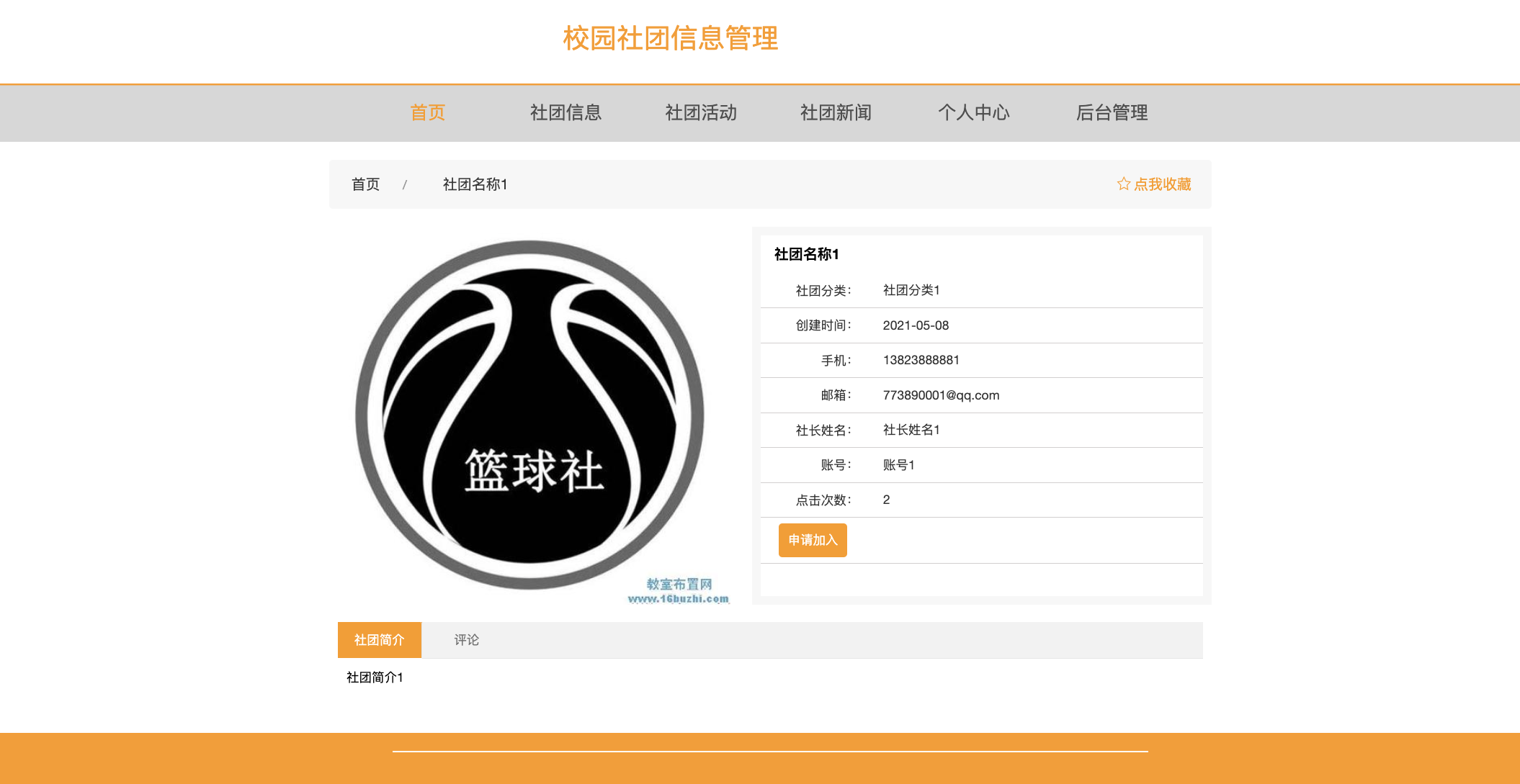Go to 社团信息 navigation item
Screen dimensions: 1520x784
click(x=565, y=112)
